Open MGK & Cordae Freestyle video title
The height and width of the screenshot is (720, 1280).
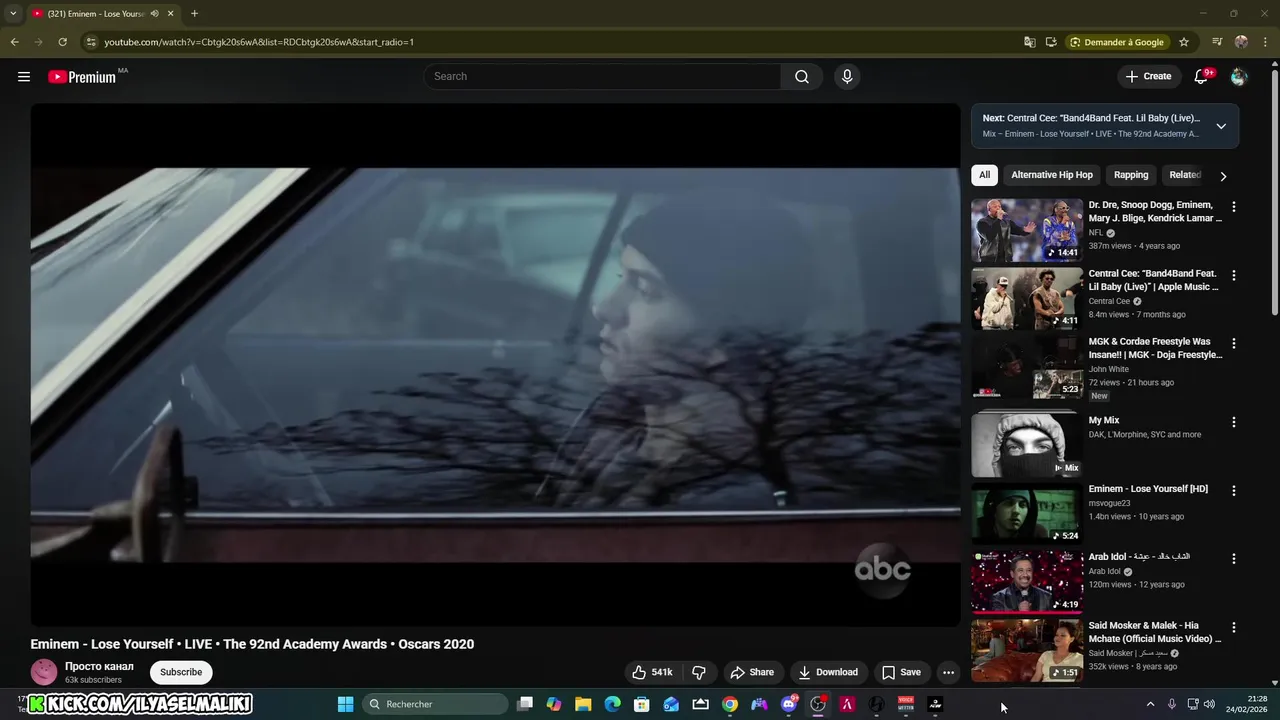pyautogui.click(x=1155, y=348)
